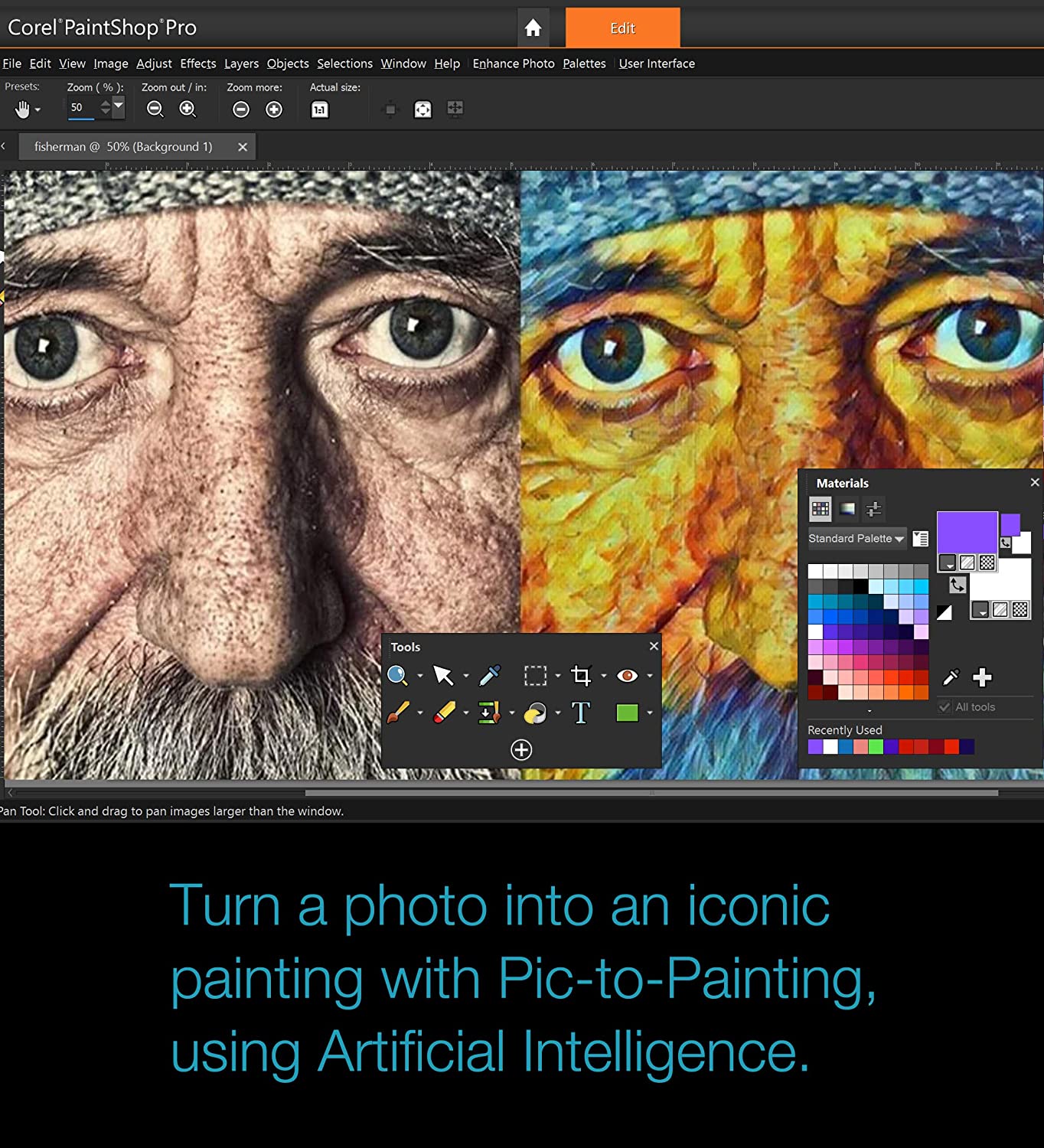Toggle transparent mode on foreground material
This screenshot has width=1044, height=1148.
(x=987, y=563)
